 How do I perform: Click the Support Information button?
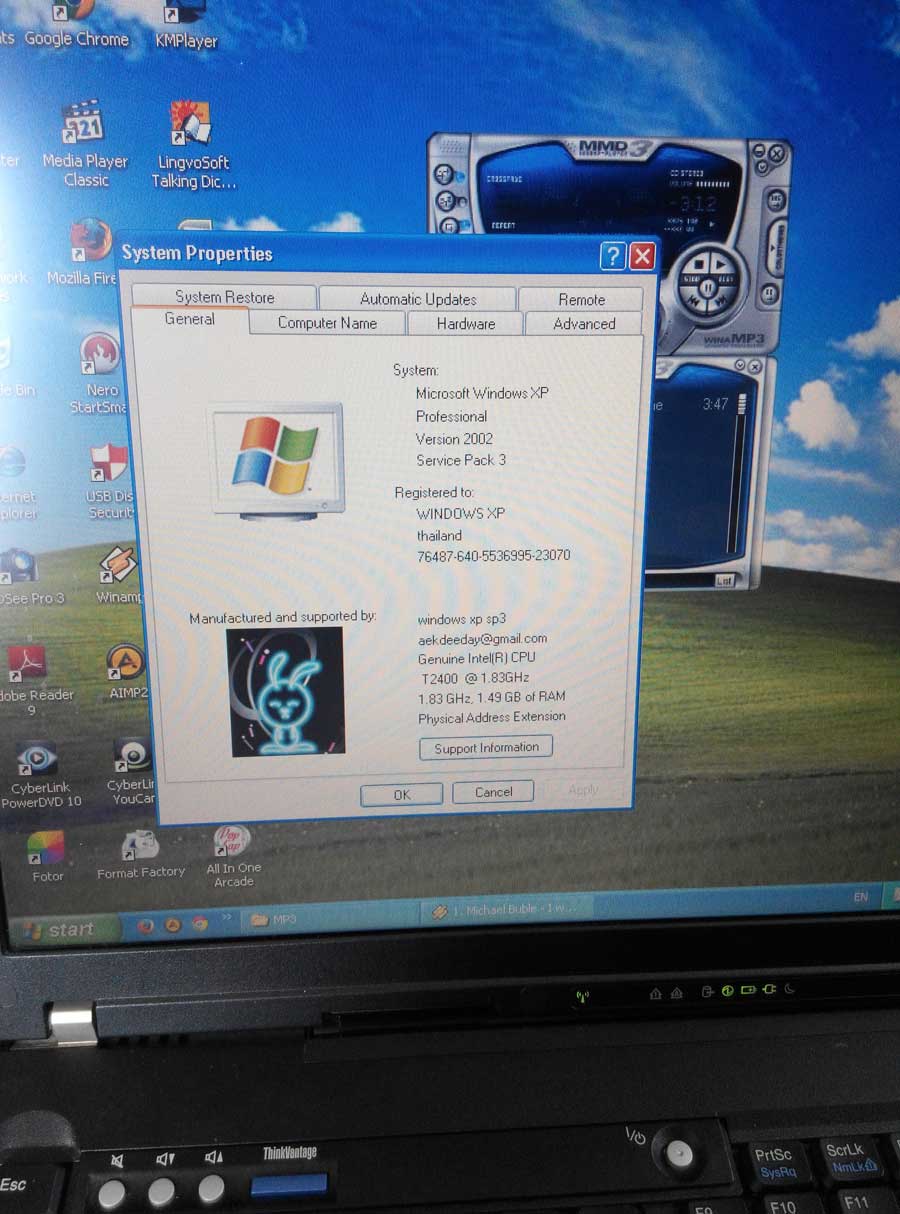tap(486, 747)
